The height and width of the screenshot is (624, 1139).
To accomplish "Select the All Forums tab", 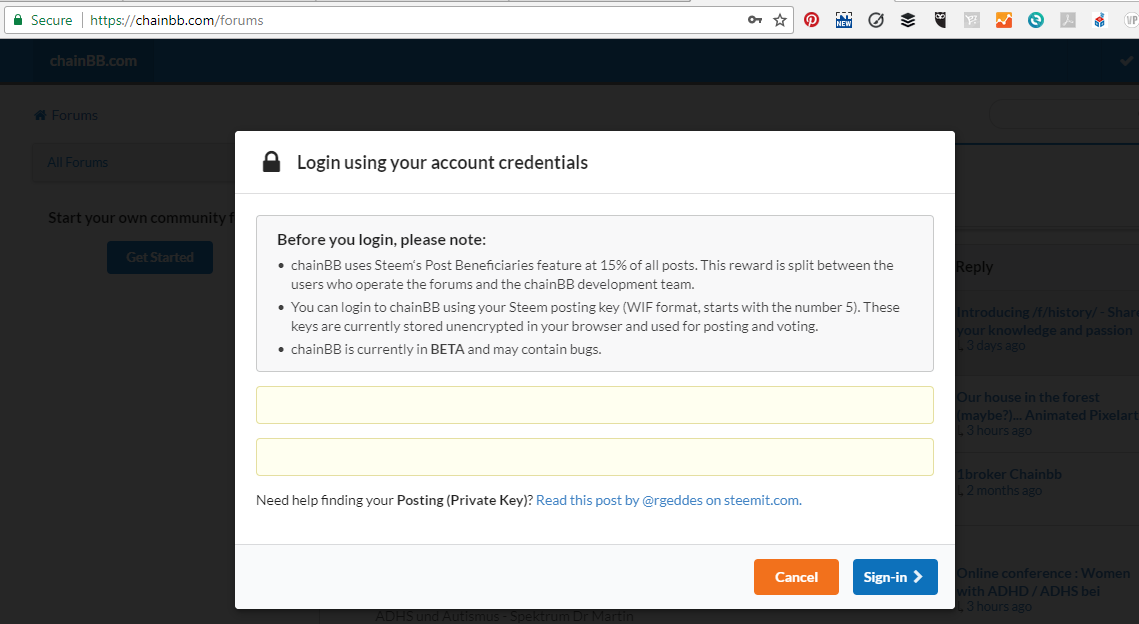I will (78, 162).
